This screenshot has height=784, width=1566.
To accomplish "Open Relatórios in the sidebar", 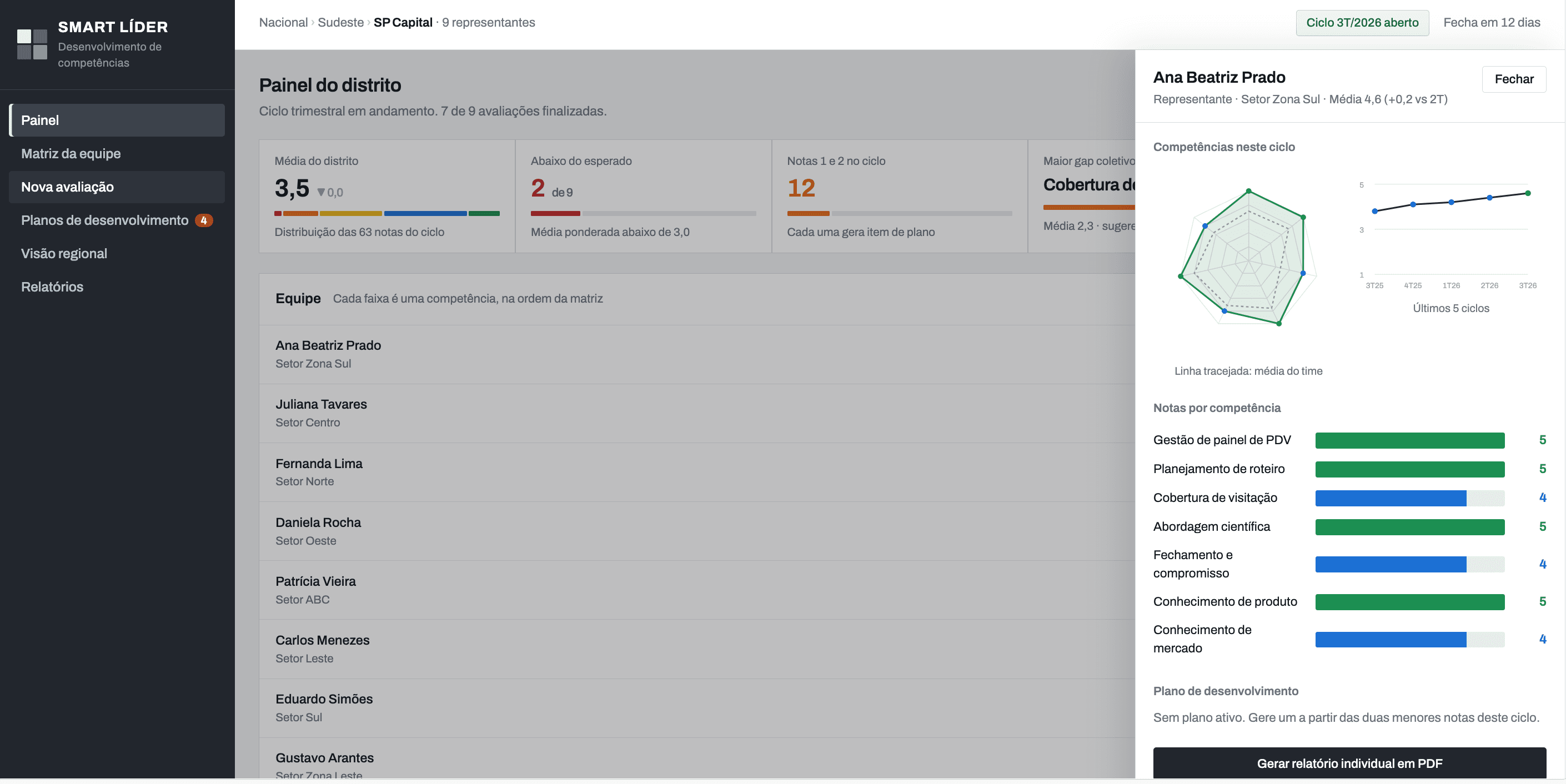I will [117, 288].
